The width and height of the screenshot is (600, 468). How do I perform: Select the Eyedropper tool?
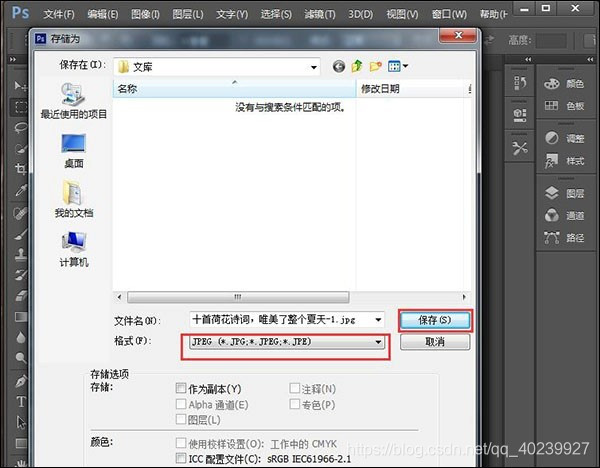(21, 190)
